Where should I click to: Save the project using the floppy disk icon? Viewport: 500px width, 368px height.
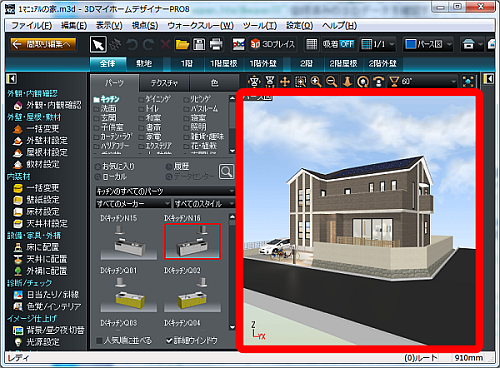point(199,44)
